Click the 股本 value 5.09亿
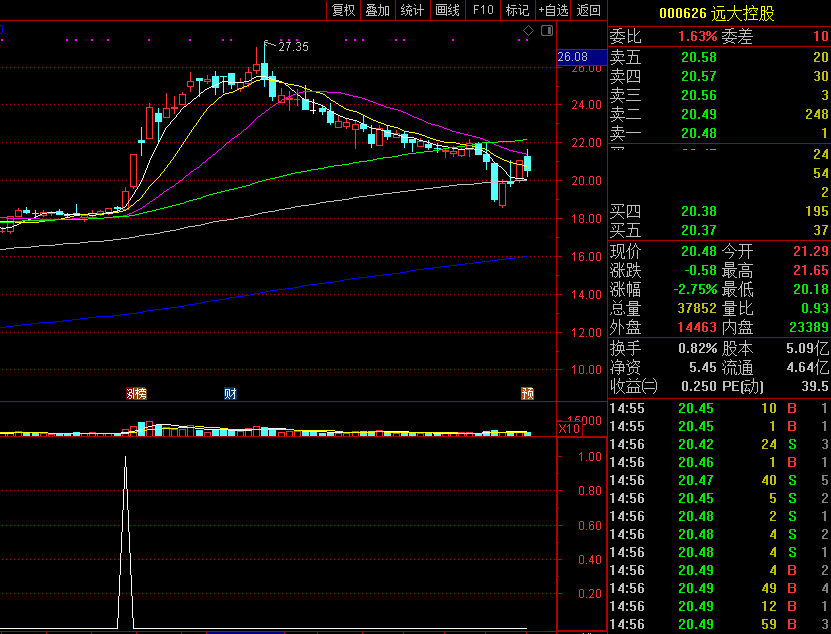The image size is (831, 634). (x=808, y=348)
